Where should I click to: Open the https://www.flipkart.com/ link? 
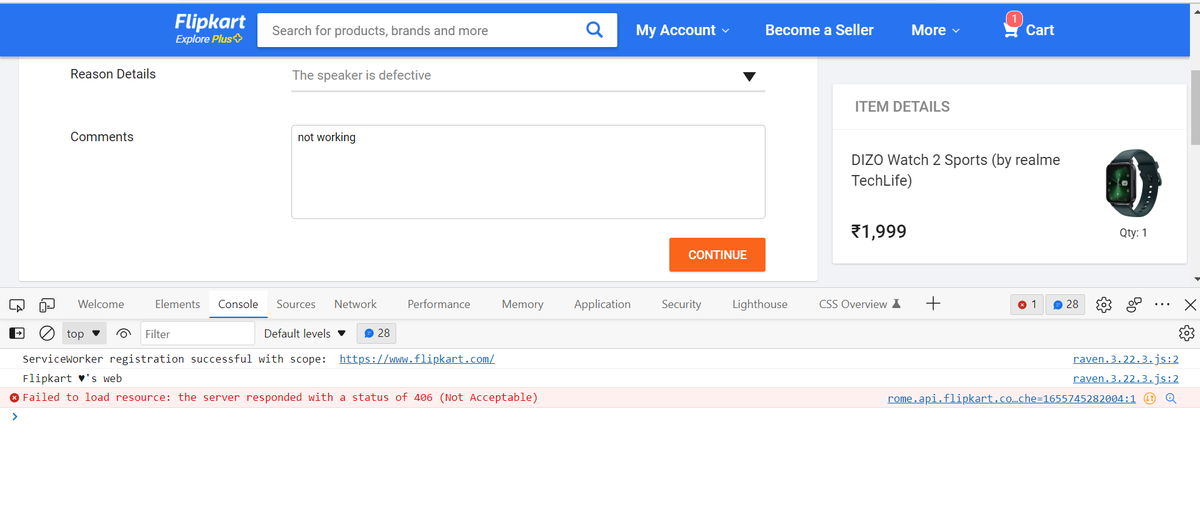417,359
